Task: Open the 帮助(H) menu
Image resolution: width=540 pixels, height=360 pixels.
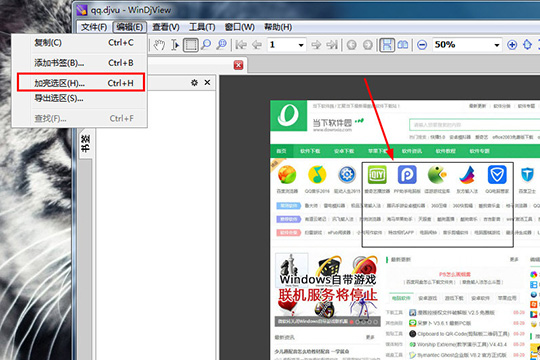Action: (278, 27)
